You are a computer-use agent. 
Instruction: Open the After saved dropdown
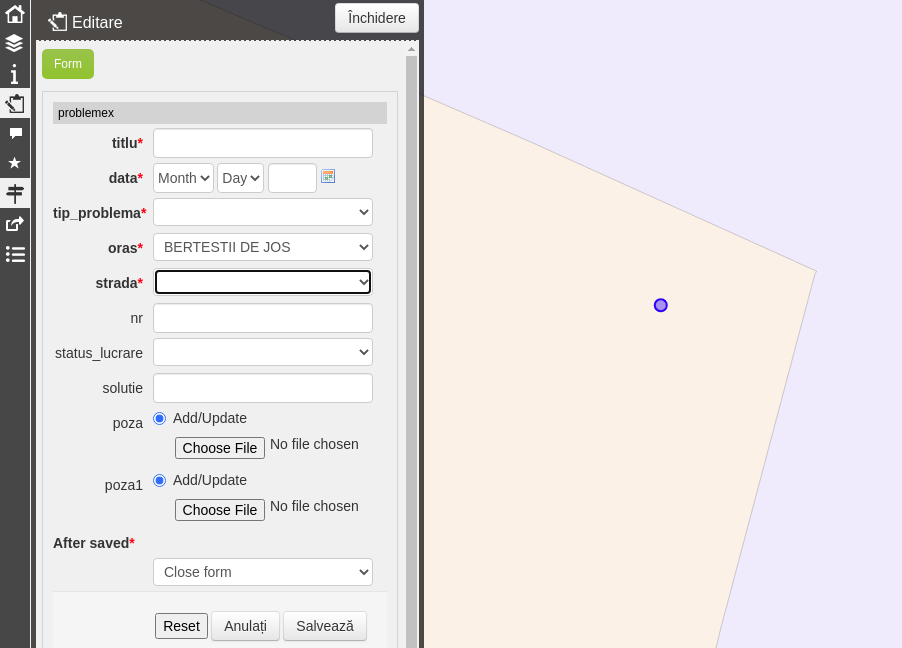coord(262,571)
